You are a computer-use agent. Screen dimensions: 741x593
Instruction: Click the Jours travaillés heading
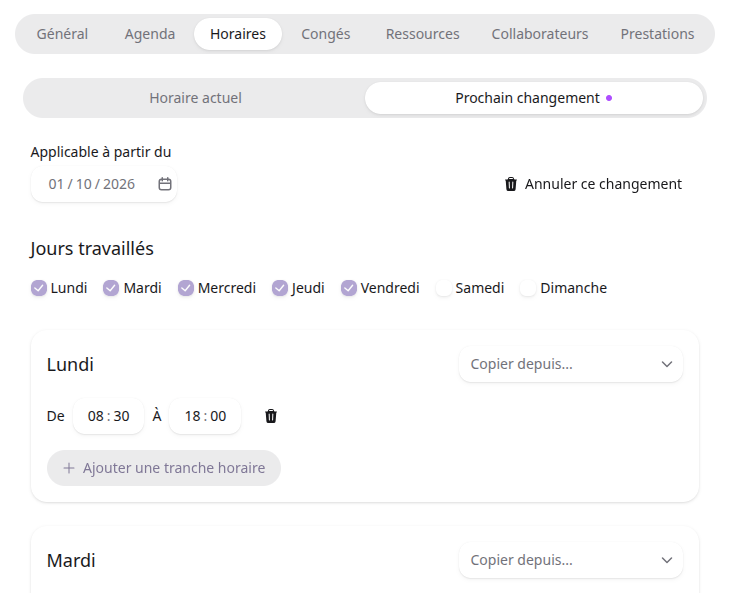point(92,249)
